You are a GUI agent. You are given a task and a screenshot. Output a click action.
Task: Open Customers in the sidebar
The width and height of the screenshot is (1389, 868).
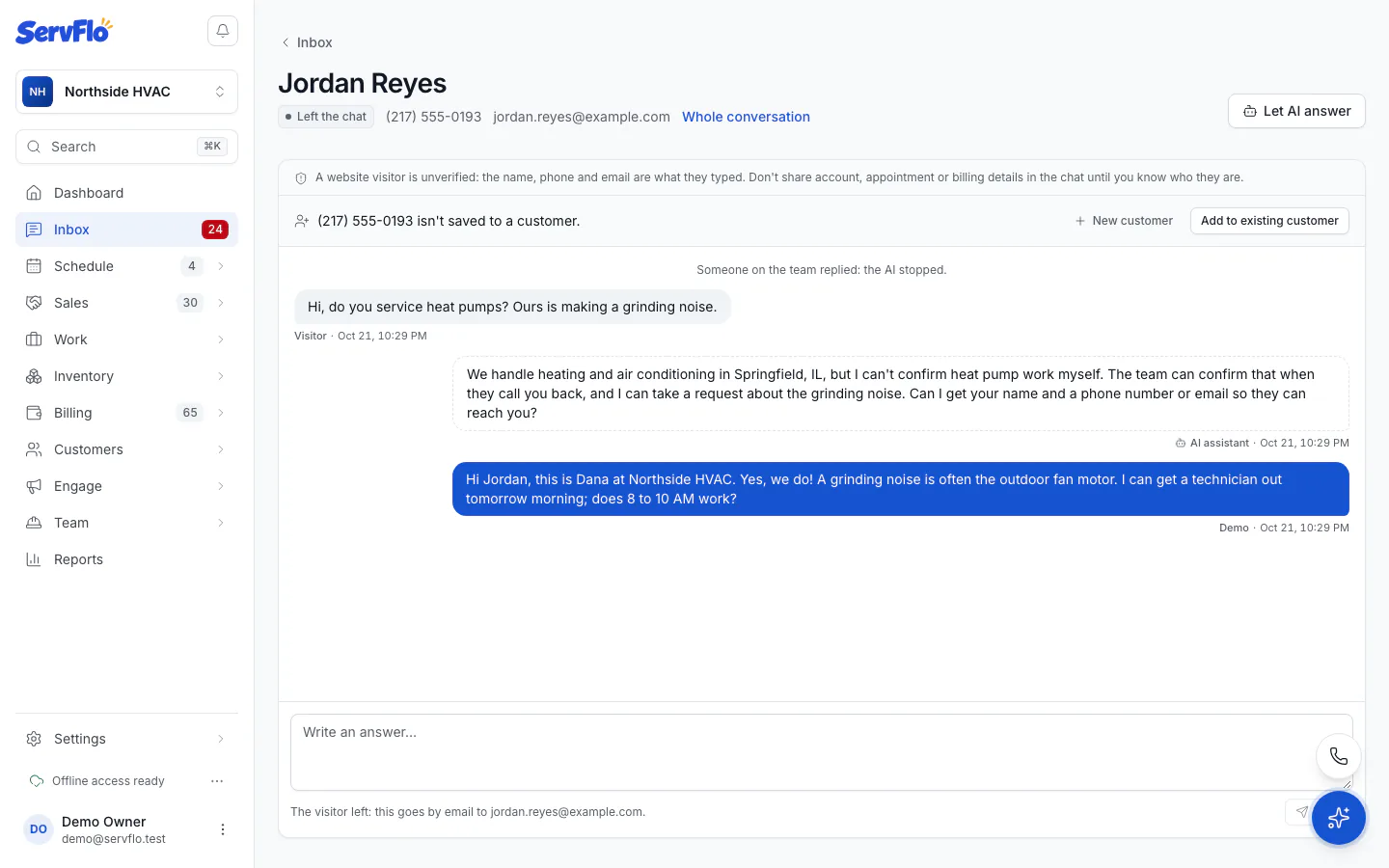coord(126,449)
